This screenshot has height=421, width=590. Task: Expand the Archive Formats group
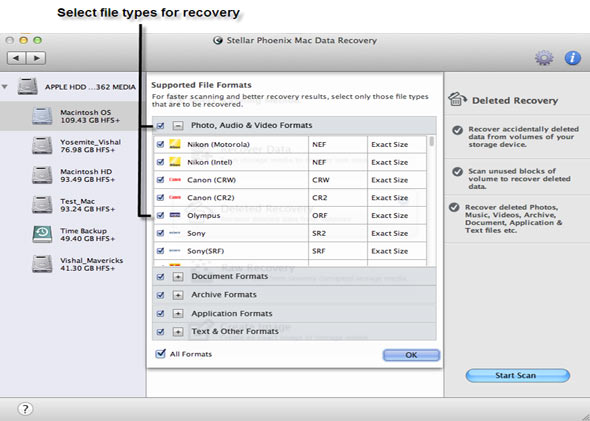click(178, 295)
